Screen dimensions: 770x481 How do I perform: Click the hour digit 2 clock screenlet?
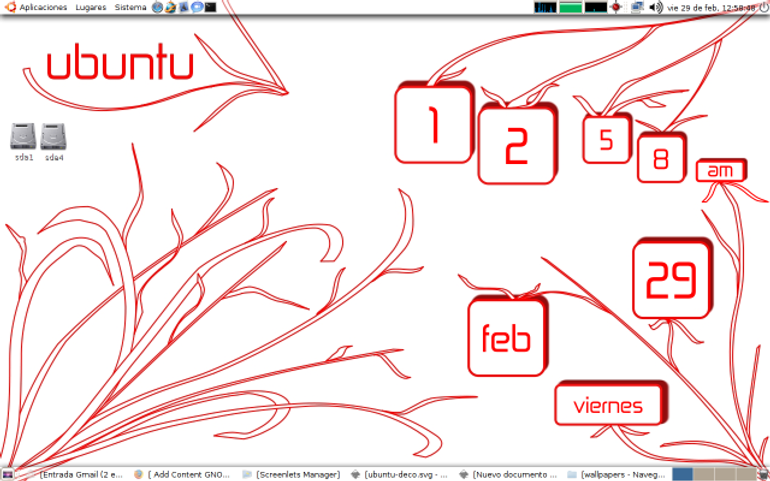pos(517,144)
